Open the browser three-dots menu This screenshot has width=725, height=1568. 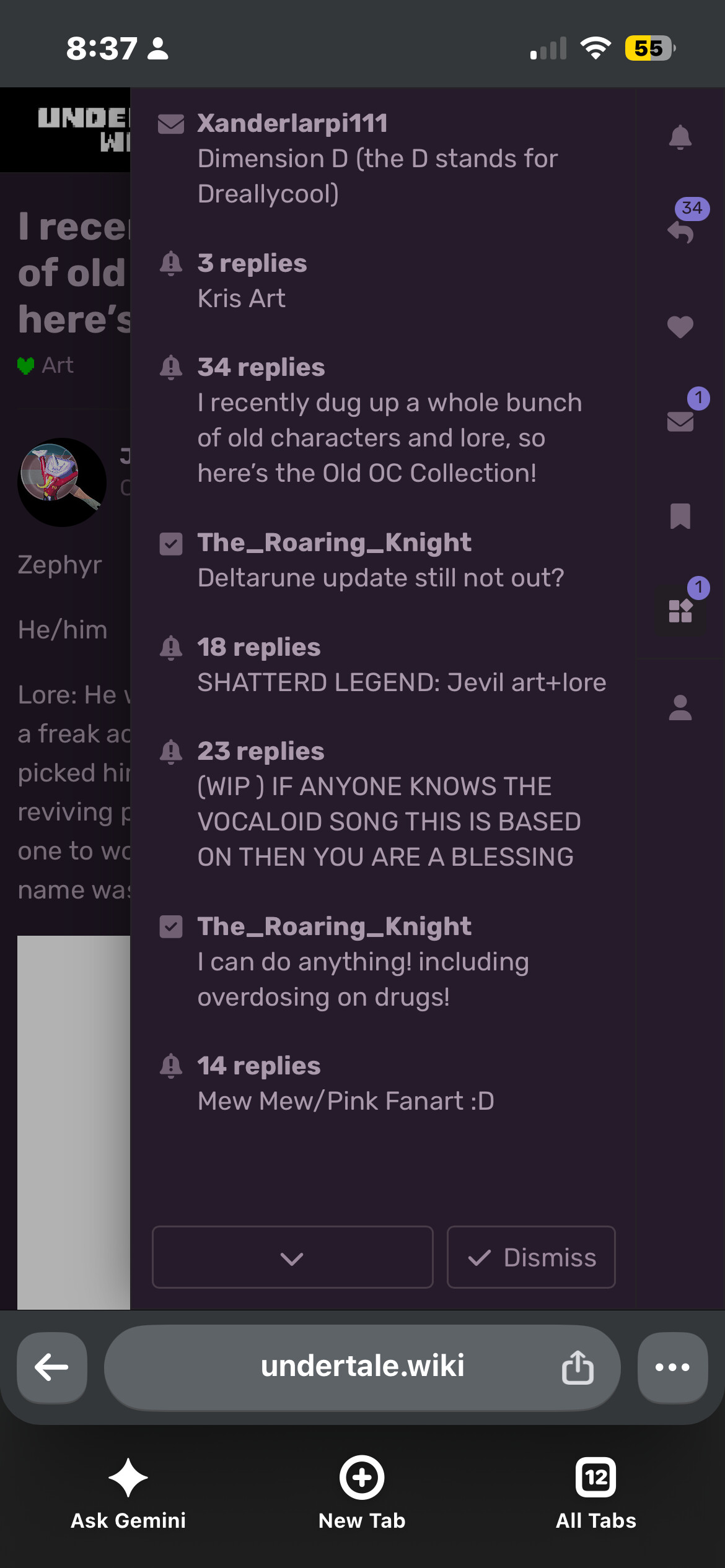point(672,1367)
